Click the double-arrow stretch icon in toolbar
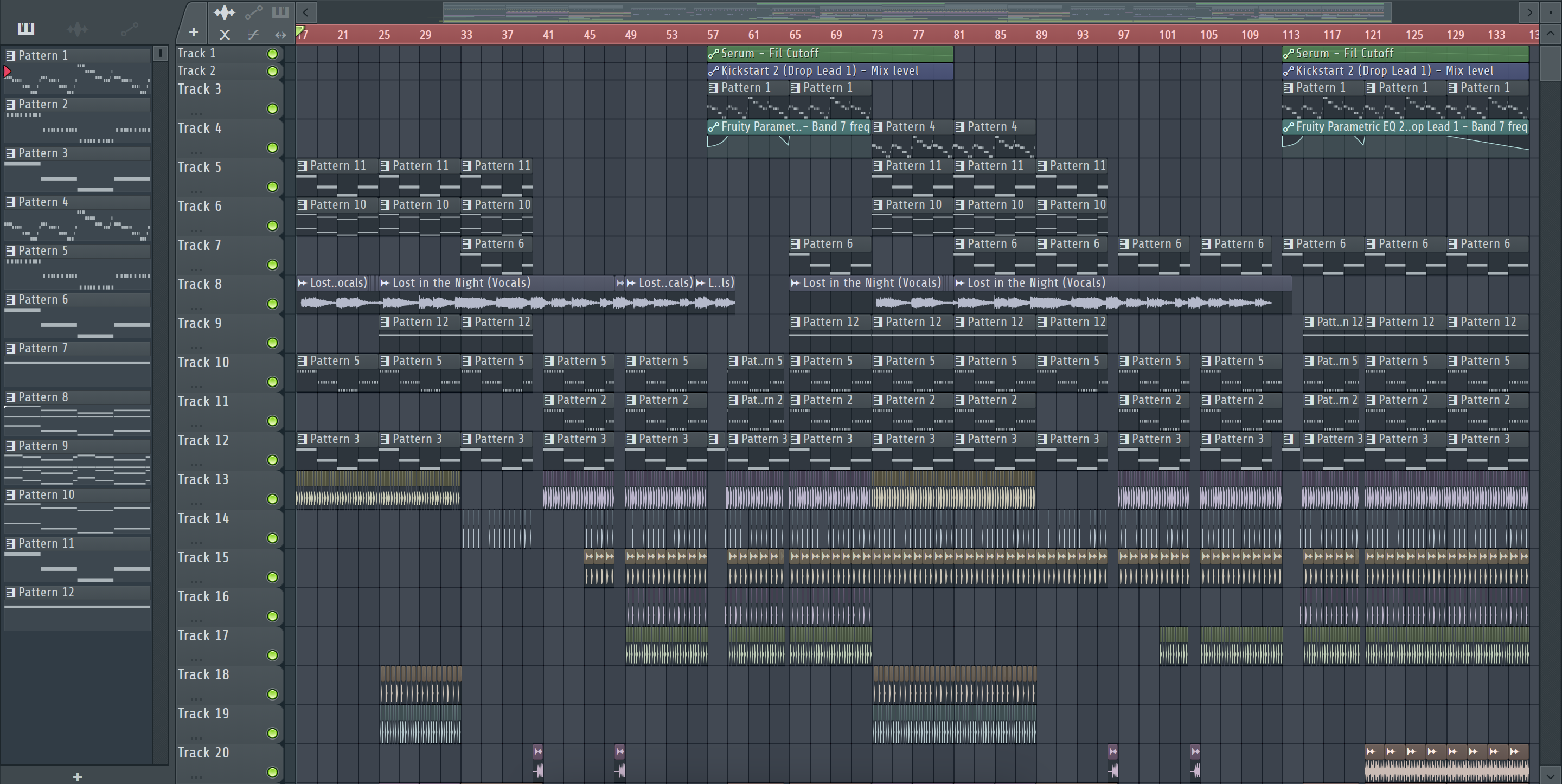The height and width of the screenshot is (784, 1562). coord(280,35)
